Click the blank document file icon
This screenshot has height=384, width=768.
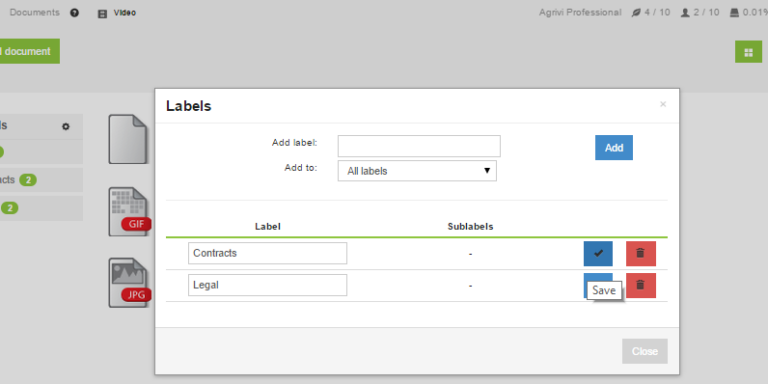click(128, 139)
